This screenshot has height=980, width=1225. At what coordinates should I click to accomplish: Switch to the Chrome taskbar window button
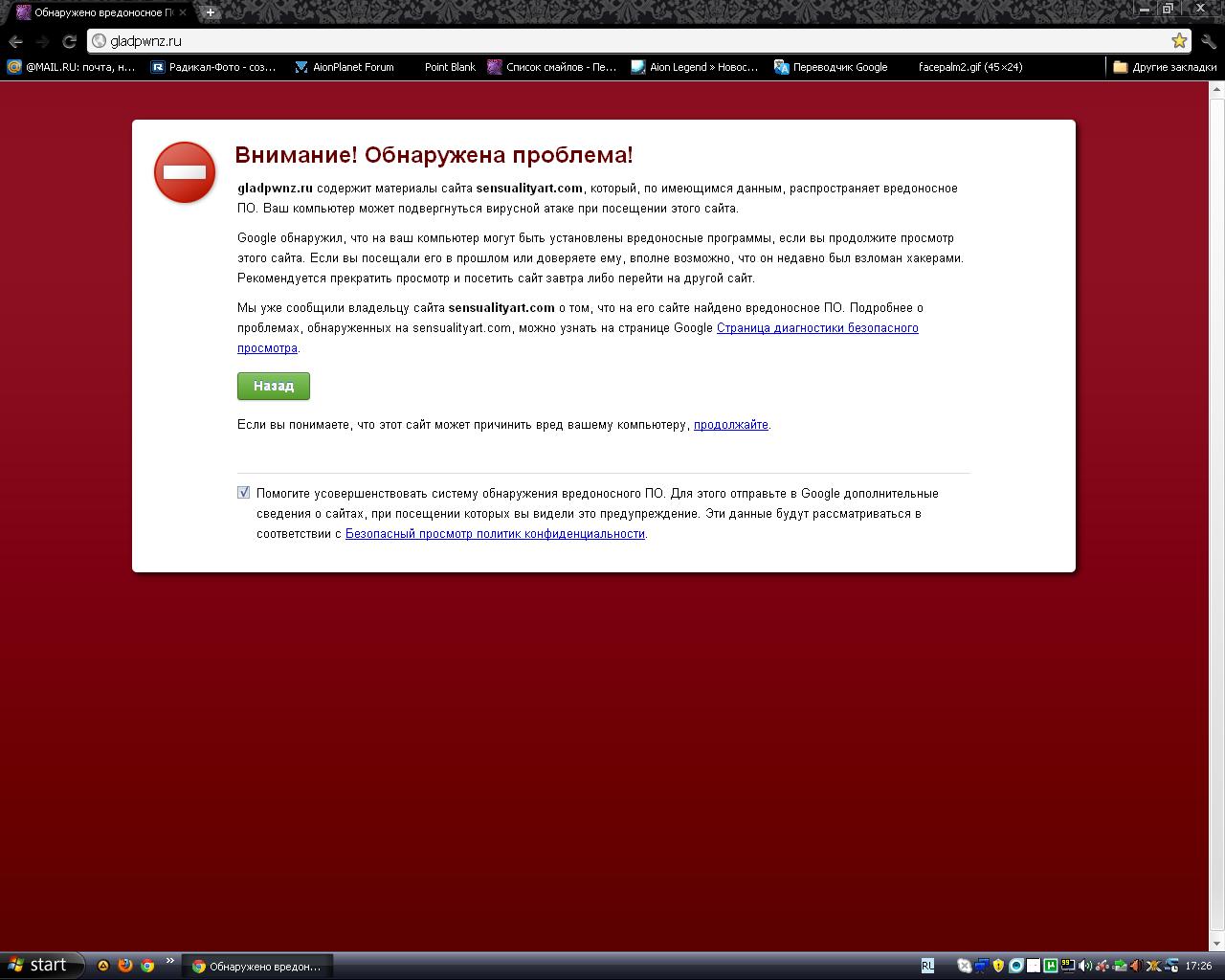[x=259, y=967]
